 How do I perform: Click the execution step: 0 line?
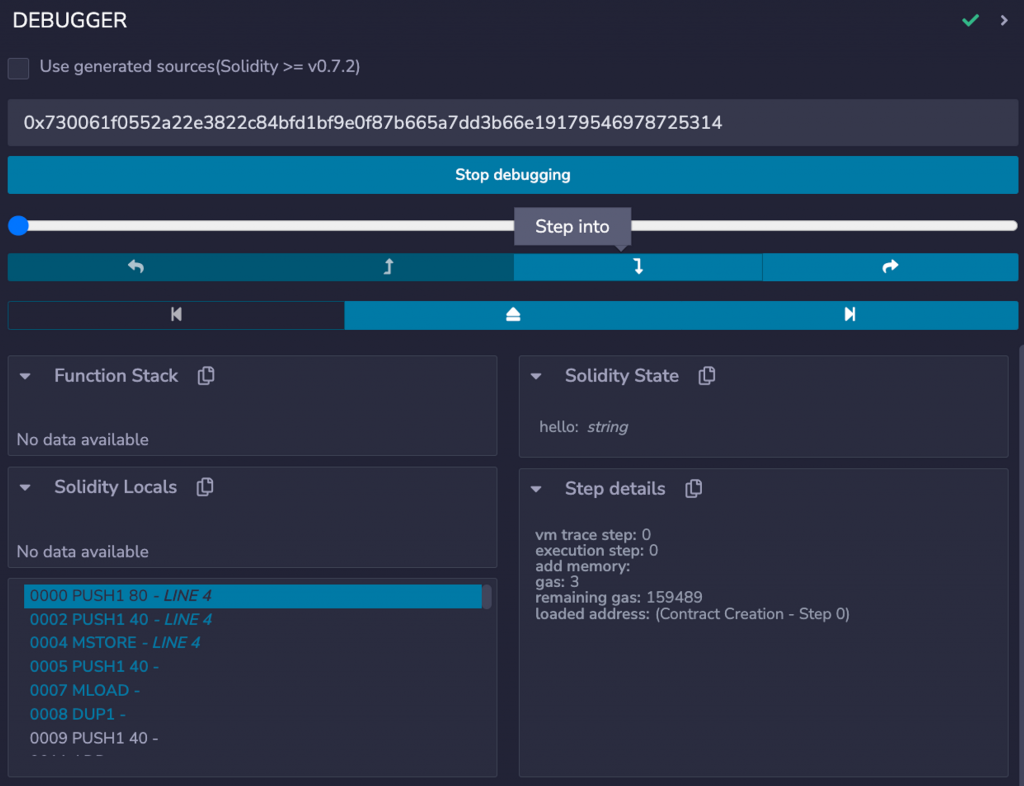point(596,550)
